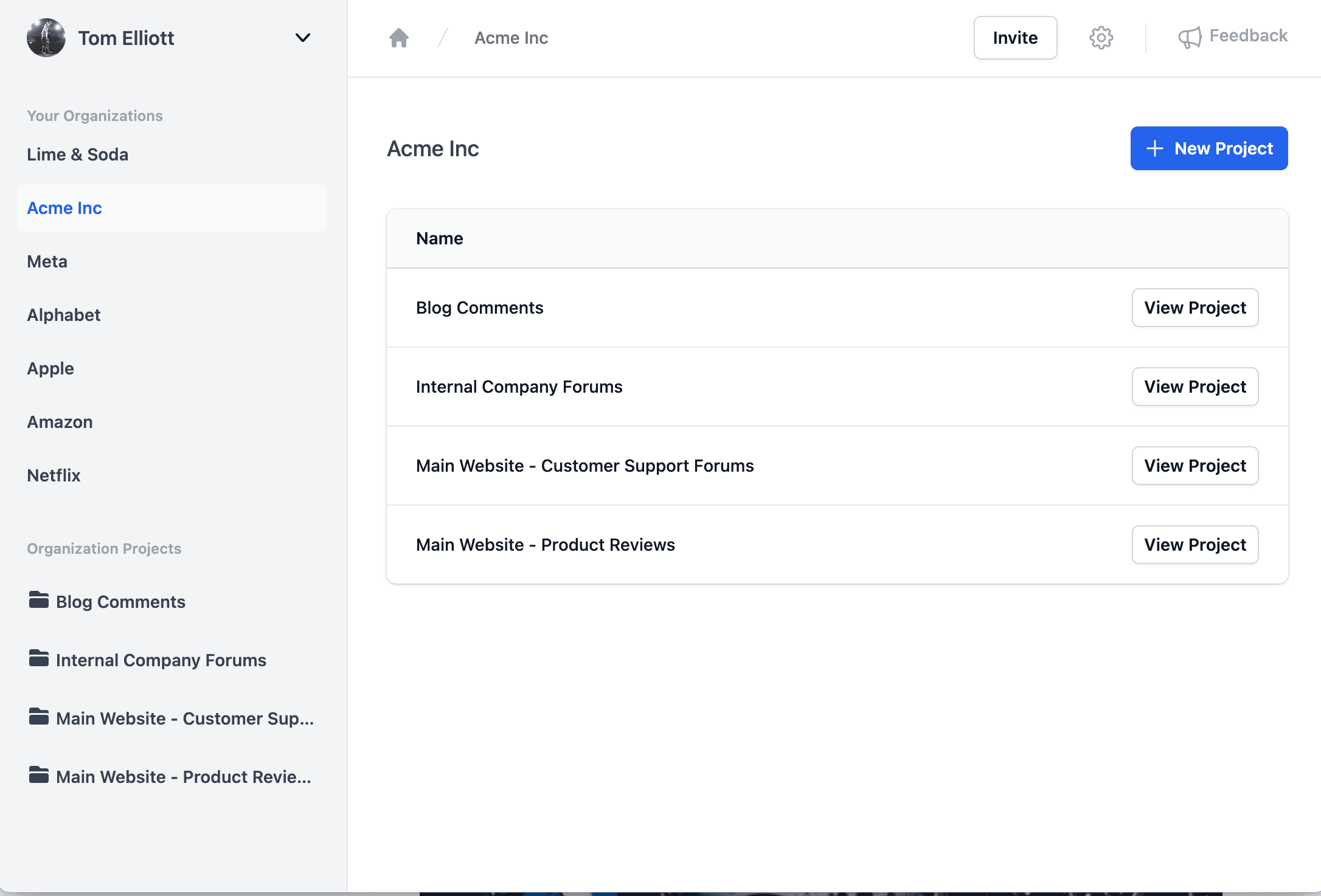Click the Acme Inc page heading
Image resolution: width=1321 pixels, height=896 pixels.
click(432, 148)
